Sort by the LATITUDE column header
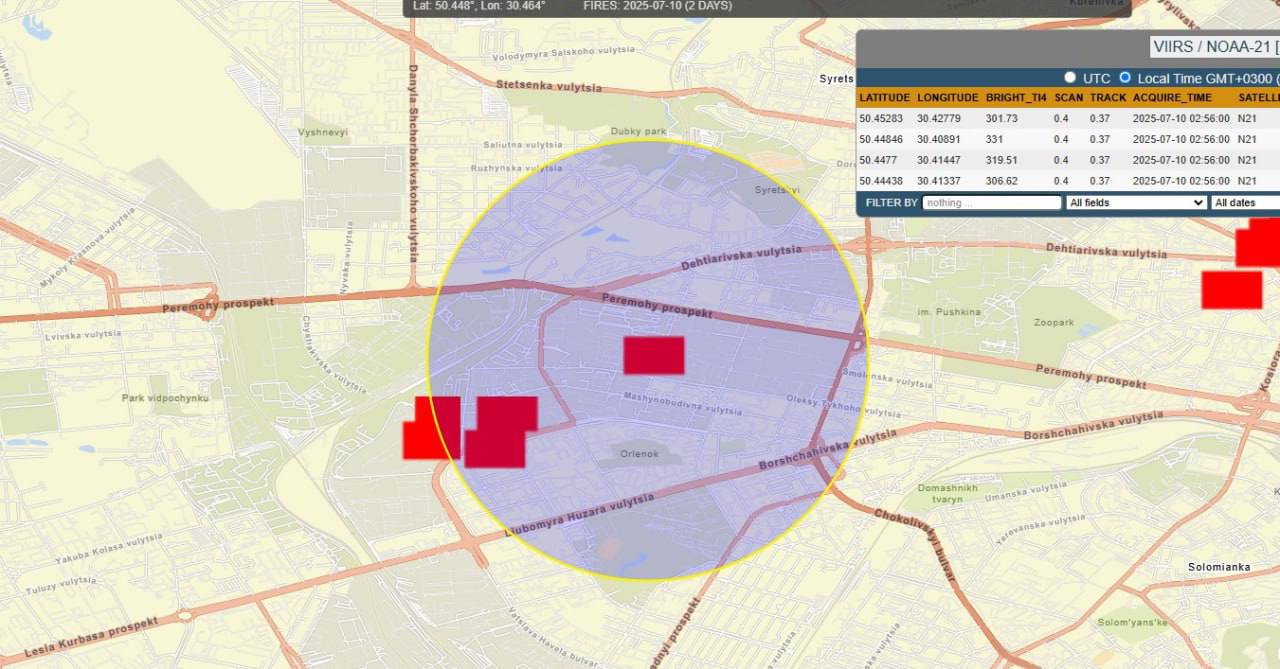The height and width of the screenshot is (669, 1280). [884, 98]
